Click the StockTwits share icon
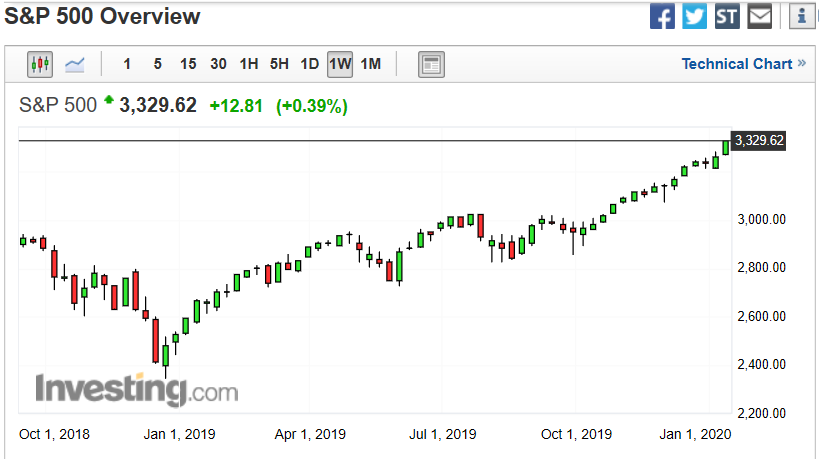822x459 pixels. (x=727, y=16)
